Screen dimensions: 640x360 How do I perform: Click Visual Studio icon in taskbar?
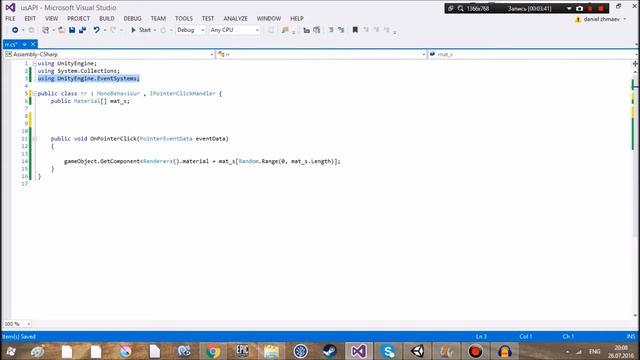click(x=359, y=351)
